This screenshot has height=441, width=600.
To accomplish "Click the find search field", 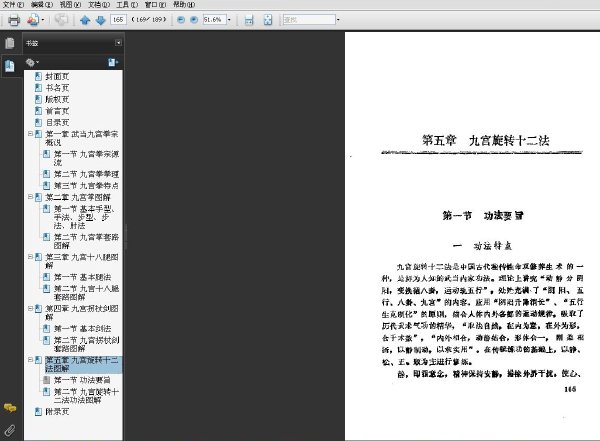I will coord(309,20).
